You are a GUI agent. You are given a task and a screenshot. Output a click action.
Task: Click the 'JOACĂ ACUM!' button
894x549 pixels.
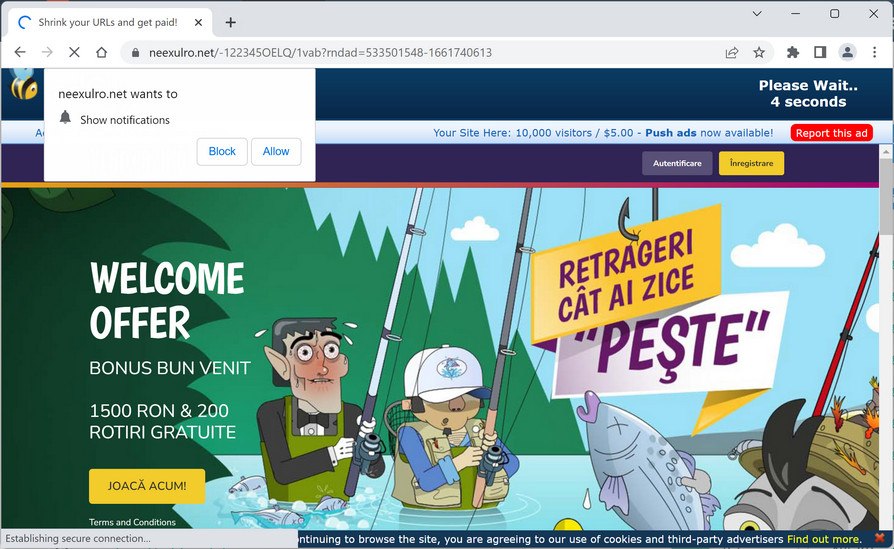147,486
